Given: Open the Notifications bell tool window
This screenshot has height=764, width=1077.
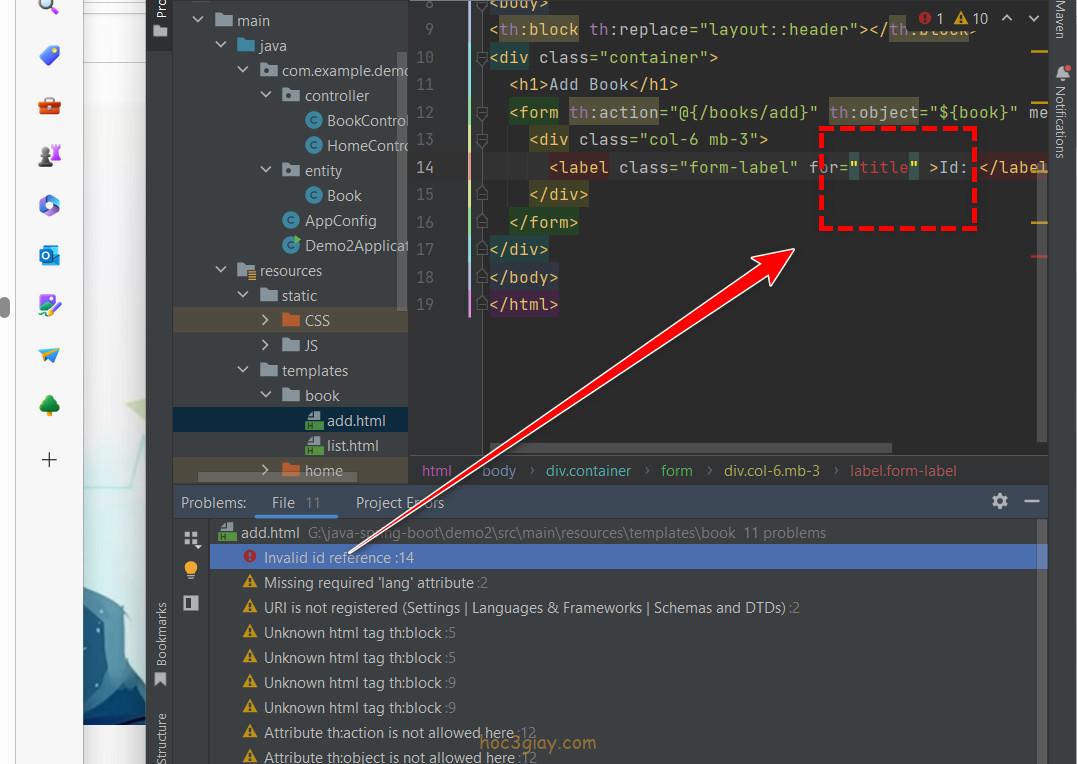Looking at the screenshot, I should (1061, 75).
